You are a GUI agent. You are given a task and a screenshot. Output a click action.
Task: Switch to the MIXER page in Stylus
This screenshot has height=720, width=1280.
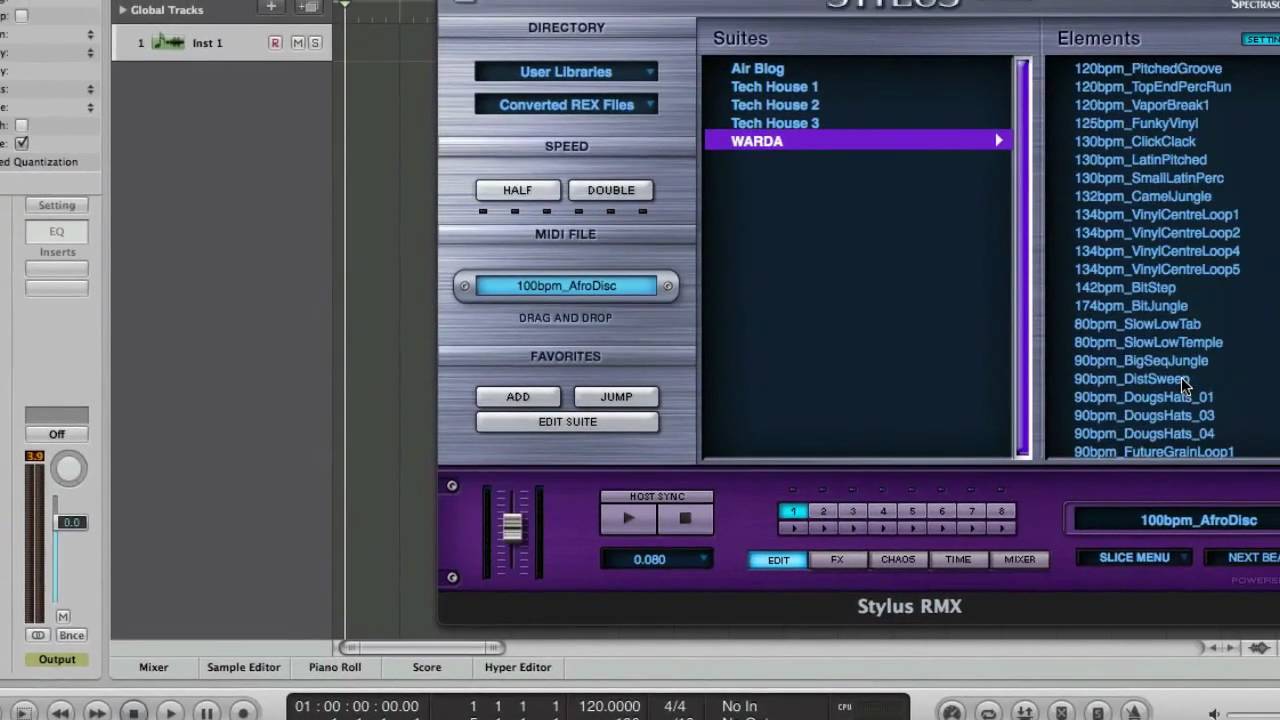[1020, 560]
